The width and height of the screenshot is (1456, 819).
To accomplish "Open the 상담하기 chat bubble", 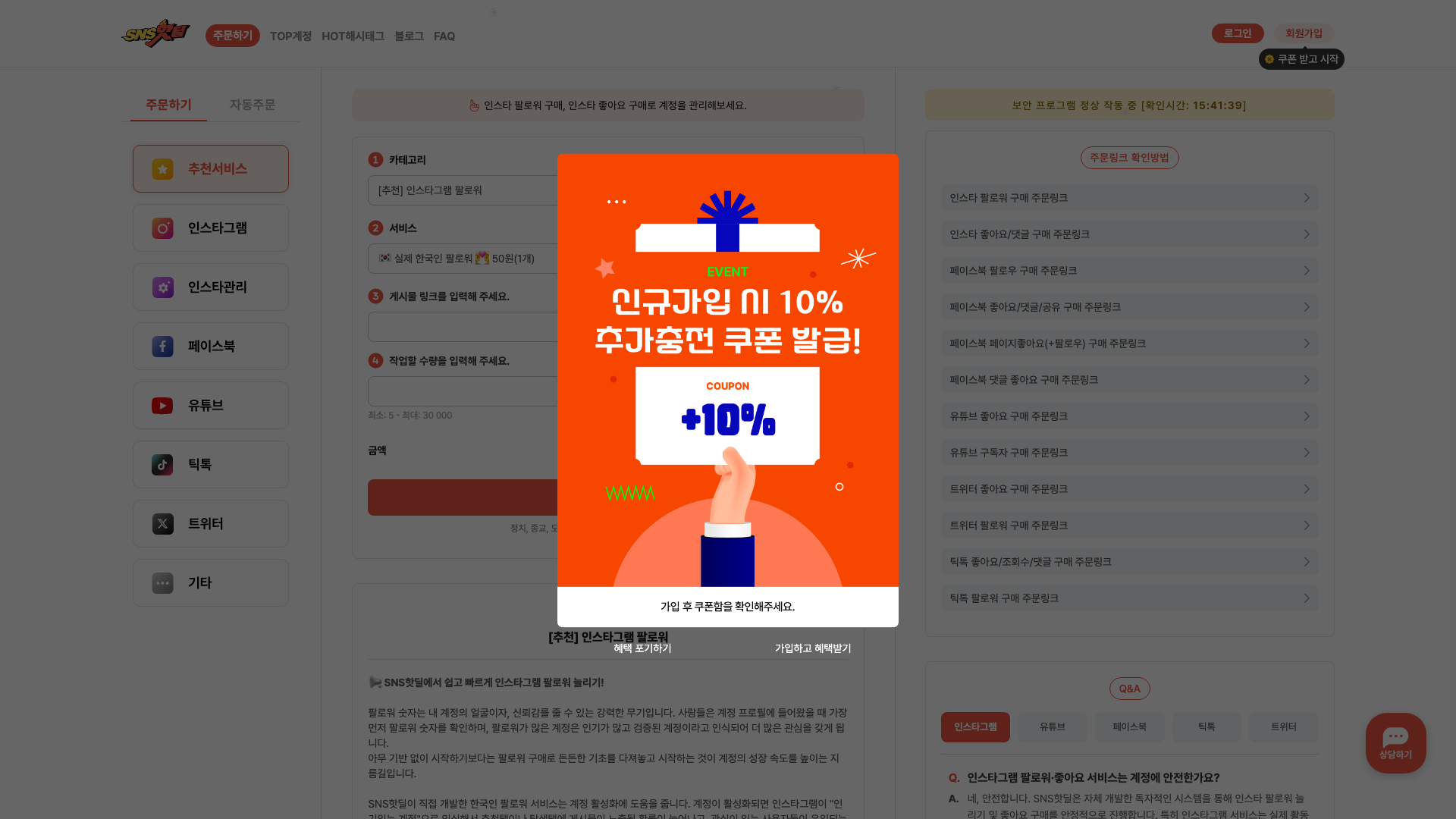I will point(1395,743).
